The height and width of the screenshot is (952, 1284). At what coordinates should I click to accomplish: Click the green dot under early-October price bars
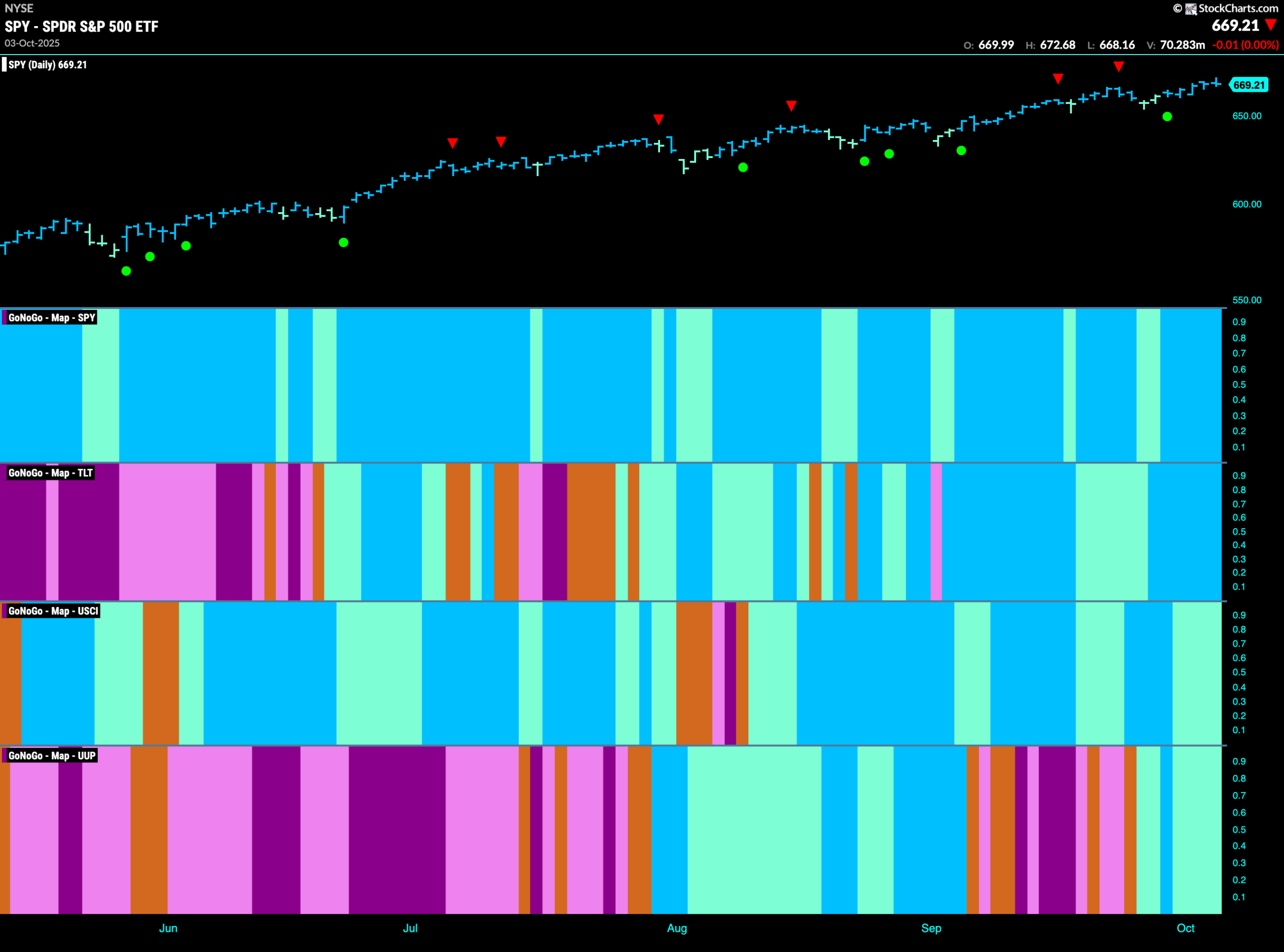(x=1167, y=117)
